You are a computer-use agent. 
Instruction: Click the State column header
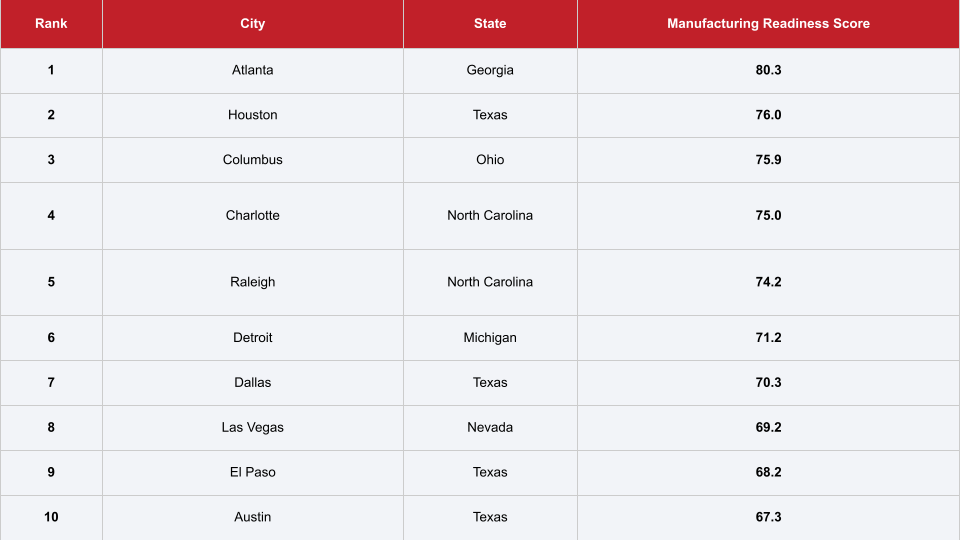490,24
